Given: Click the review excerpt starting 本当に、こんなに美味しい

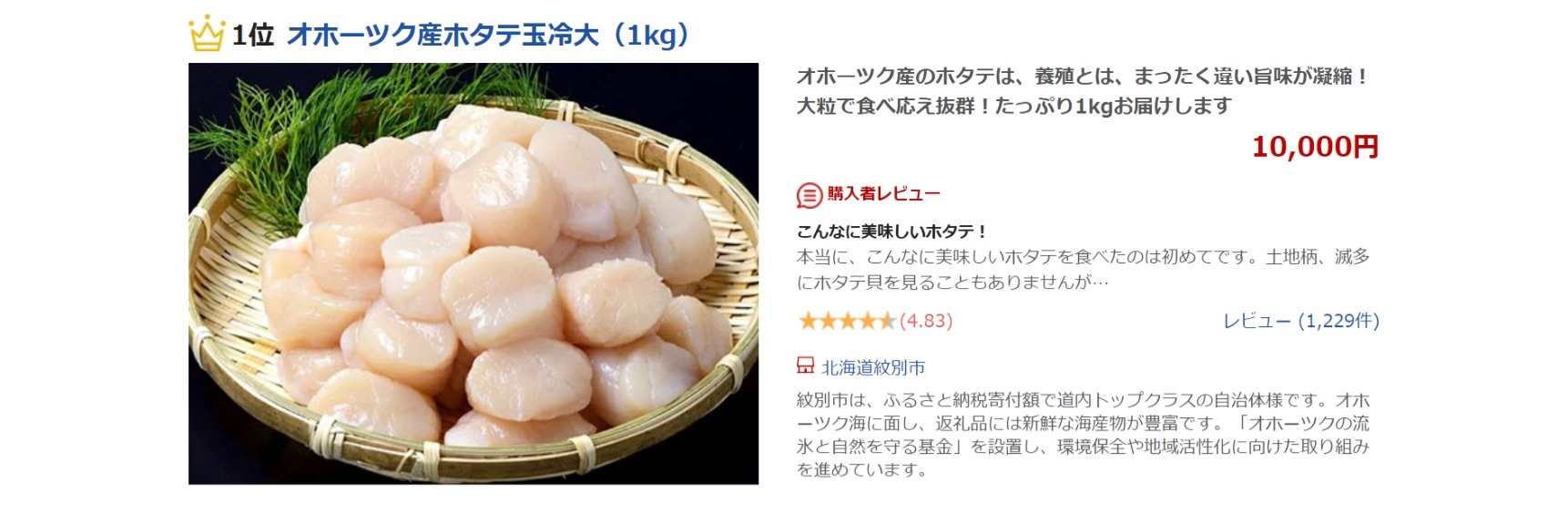Looking at the screenshot, I should (1084, 269).
